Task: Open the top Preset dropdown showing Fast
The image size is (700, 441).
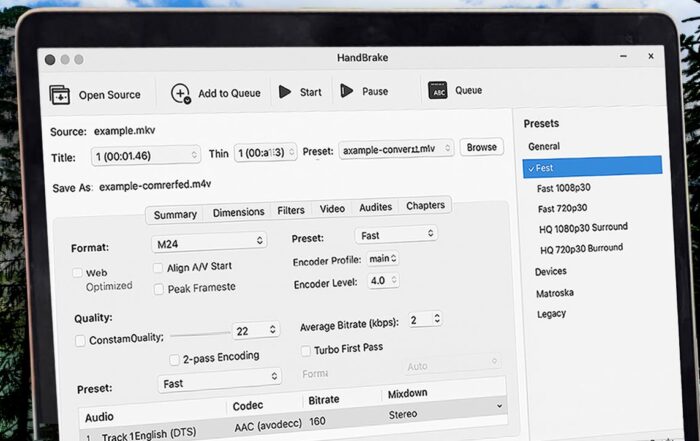Action: tap(396, 234)
